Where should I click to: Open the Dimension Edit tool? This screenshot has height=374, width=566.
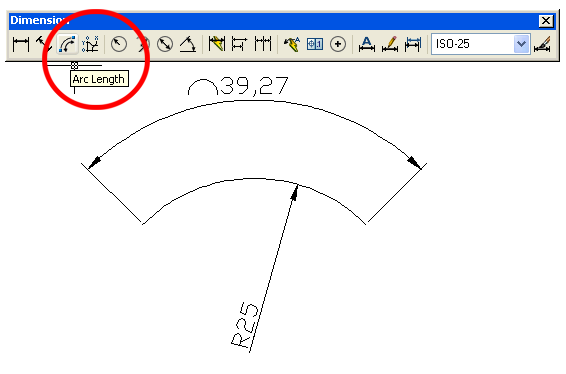(x=366, y=44)
